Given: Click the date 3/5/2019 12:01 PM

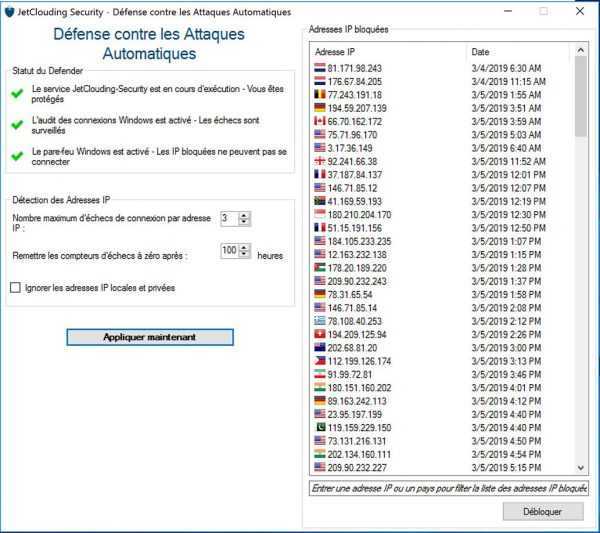Looking at the screenshot, I should 509,174.
